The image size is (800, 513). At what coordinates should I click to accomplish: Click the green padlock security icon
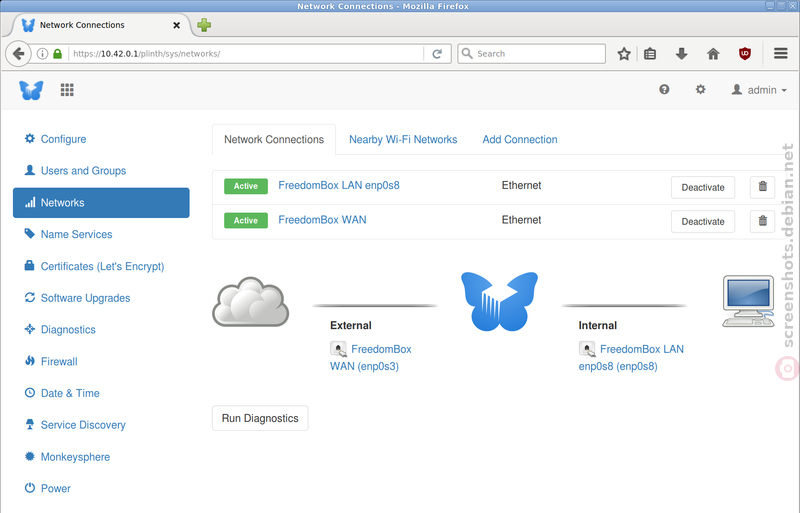click(58, 54)
